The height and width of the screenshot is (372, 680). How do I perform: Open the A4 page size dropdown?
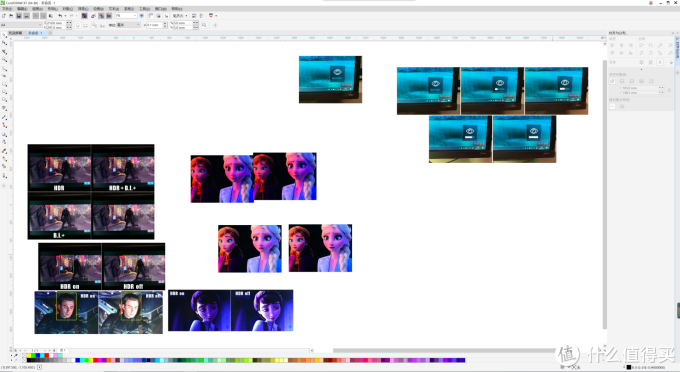(21, 25)
